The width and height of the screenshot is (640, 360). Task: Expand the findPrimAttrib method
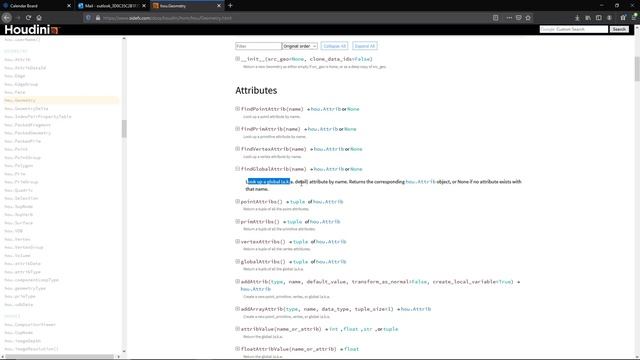click(238, 129)
